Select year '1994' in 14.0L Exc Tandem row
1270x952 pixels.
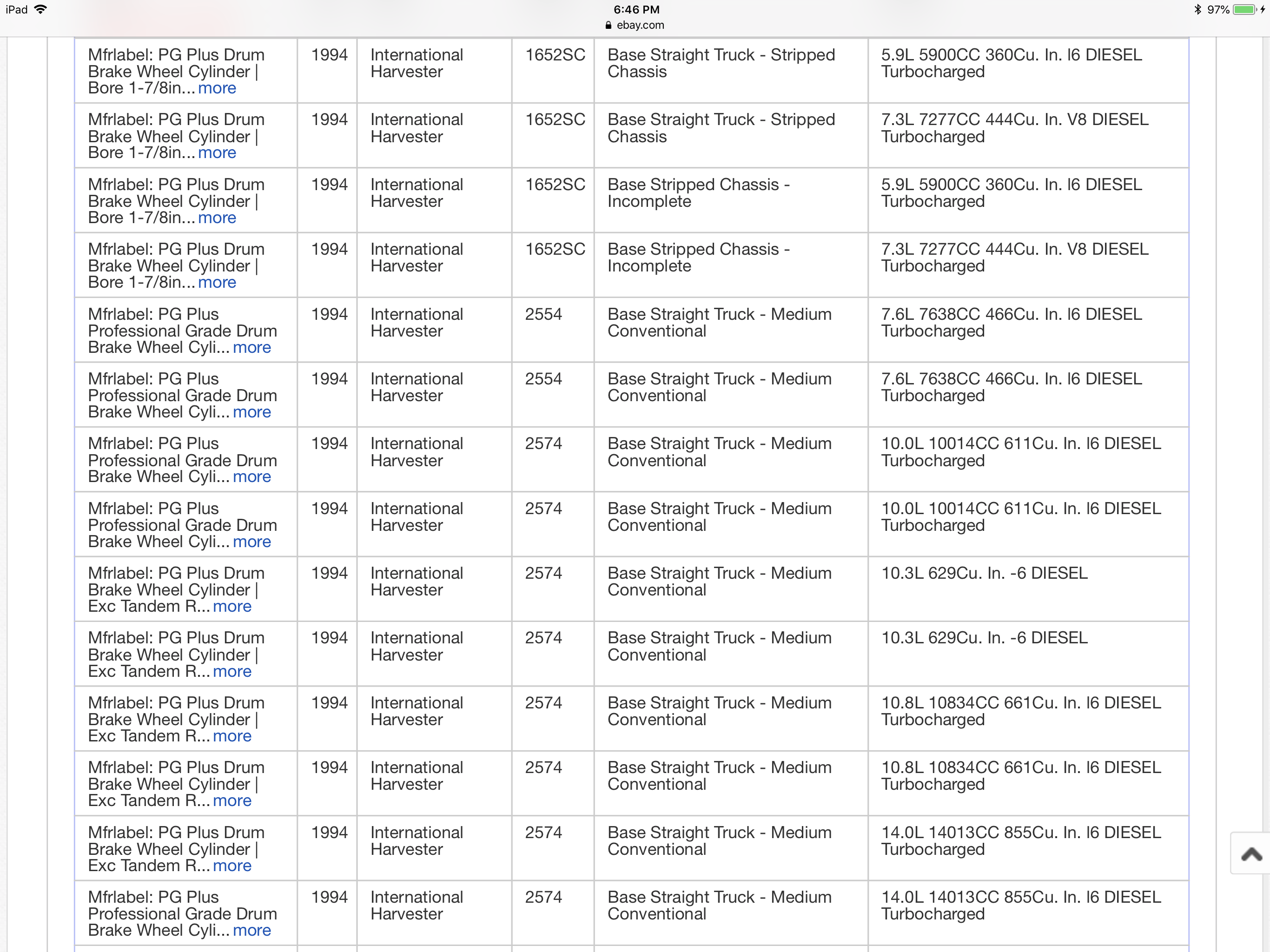click(x=329, y=833)
